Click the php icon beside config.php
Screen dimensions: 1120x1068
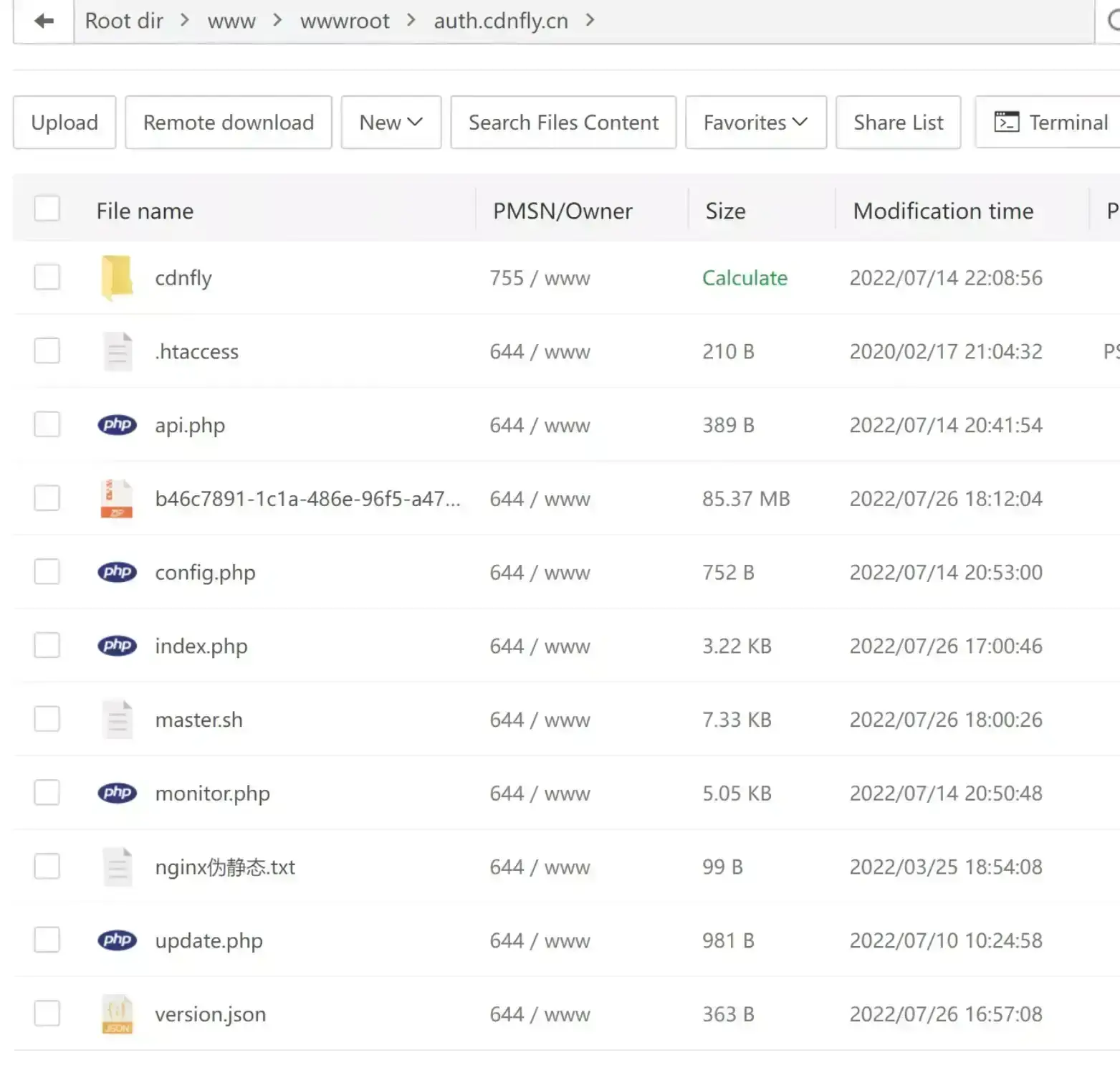117,572
